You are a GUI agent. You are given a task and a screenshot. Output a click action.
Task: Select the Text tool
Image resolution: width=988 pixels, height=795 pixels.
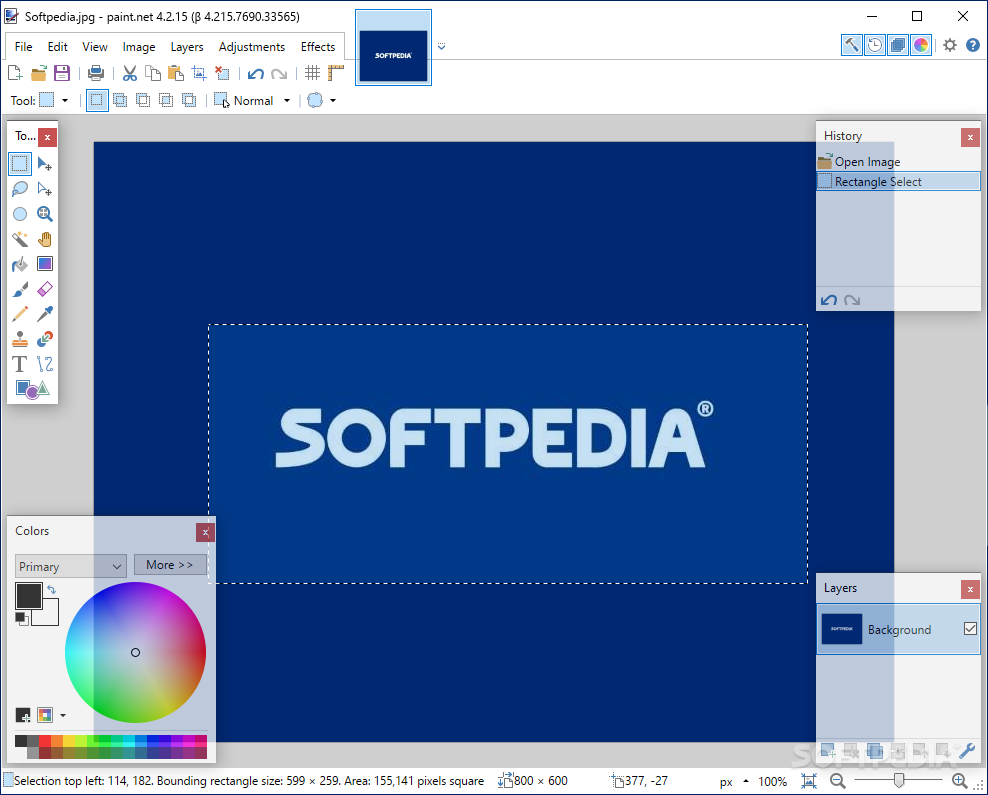click(x=20, y=364)
